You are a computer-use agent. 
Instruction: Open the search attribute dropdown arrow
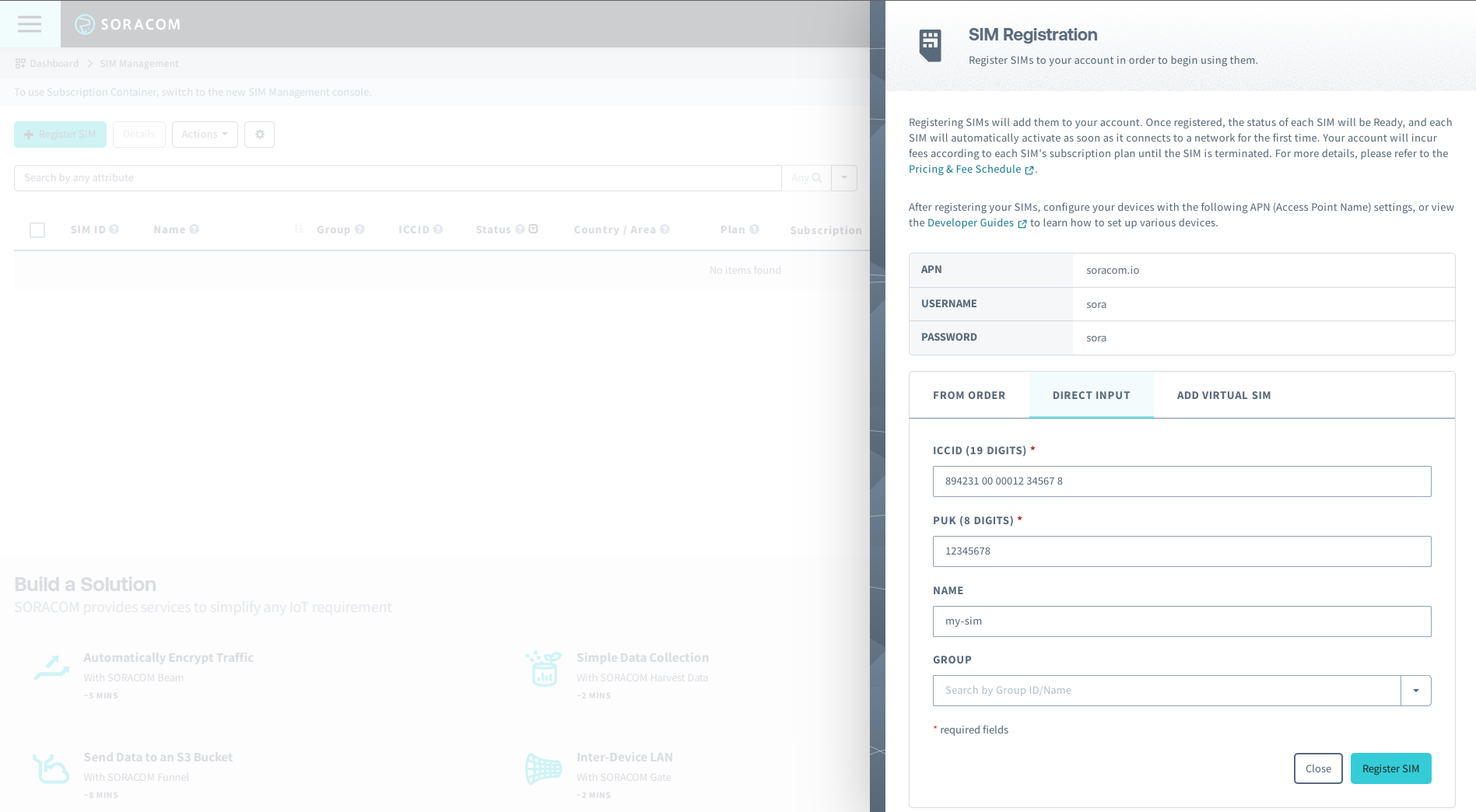(844, 178)
